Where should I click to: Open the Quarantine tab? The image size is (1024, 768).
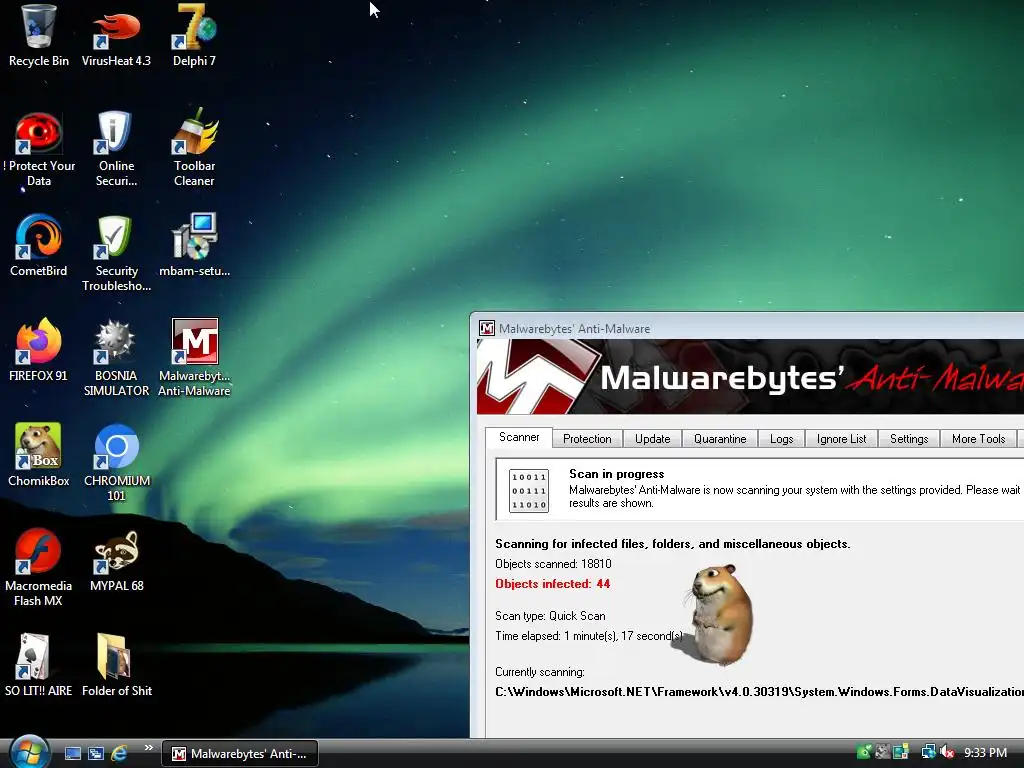(720, 439)
